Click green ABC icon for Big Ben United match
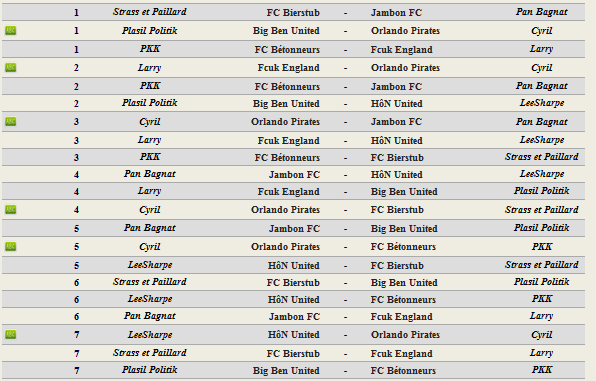This screenshot has height=381, width=596. click(11, 30)
